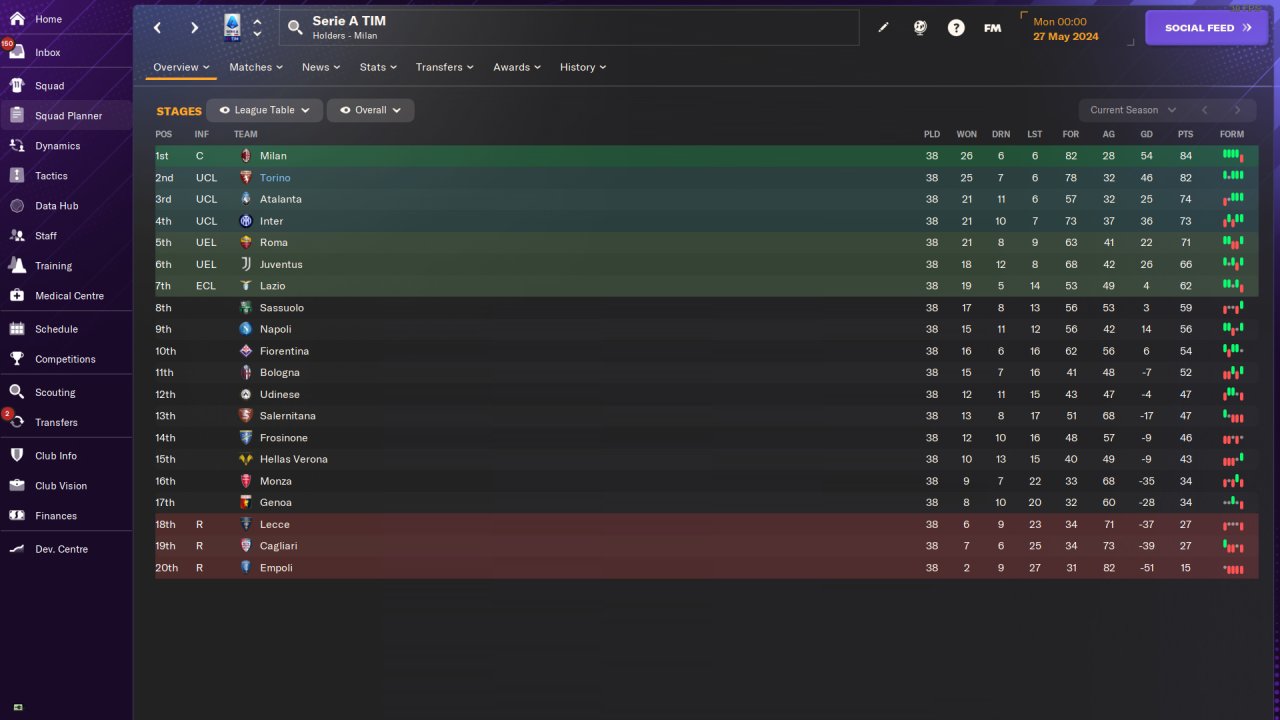The height and width of the screenshot is (720, 1280).
Task: Expand the Transfers tab menu
Action: point(445,67)
